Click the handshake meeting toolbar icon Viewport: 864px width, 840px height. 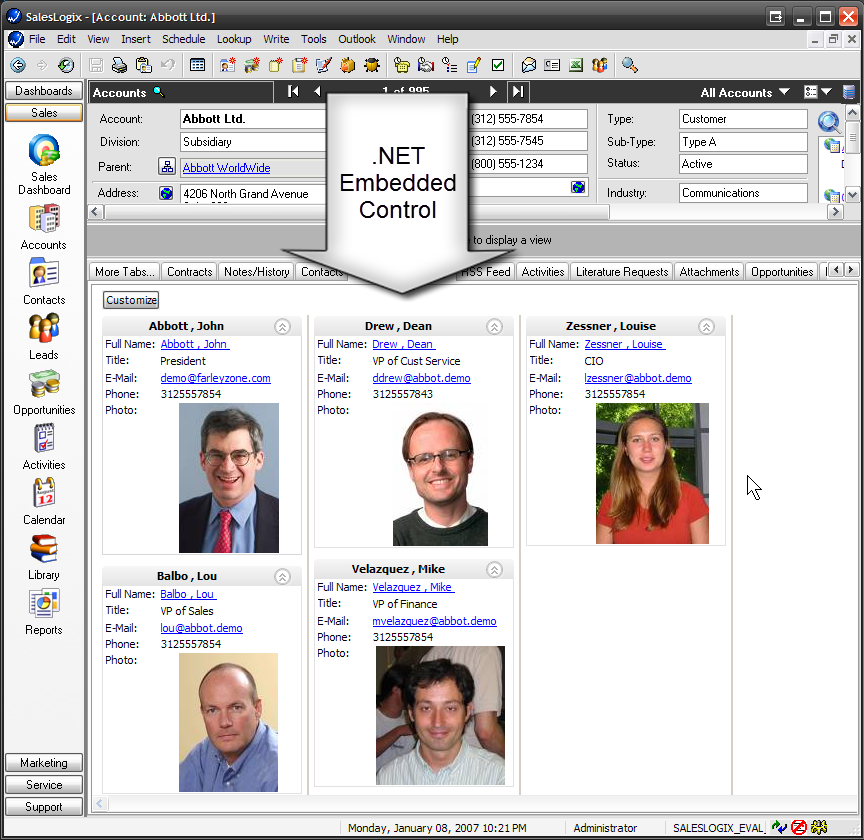[425, 65]
